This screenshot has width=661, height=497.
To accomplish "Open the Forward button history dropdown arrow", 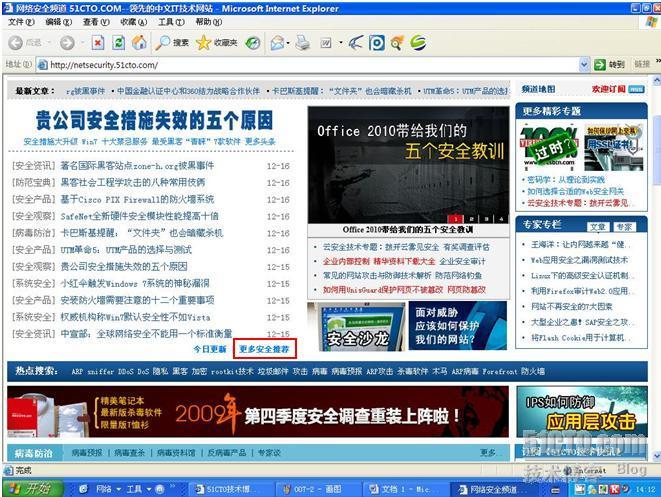I will pos(82,43).
